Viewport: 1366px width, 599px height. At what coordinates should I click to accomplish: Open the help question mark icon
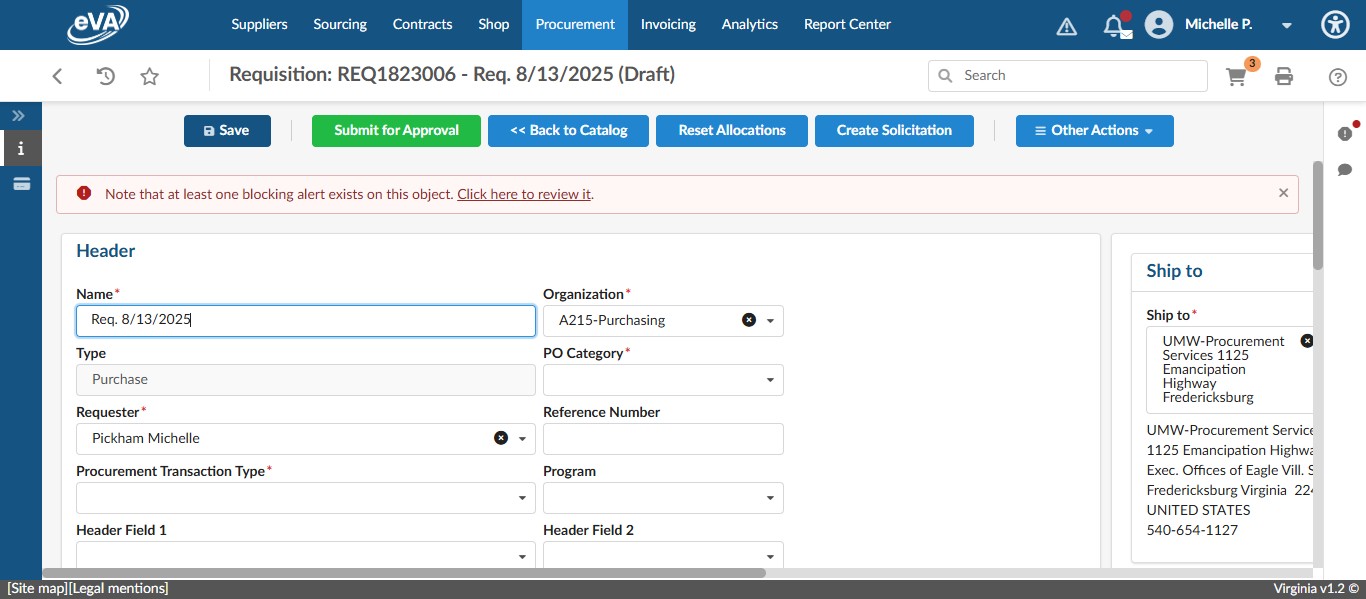pyautogui.click(x=1338, y=76)
